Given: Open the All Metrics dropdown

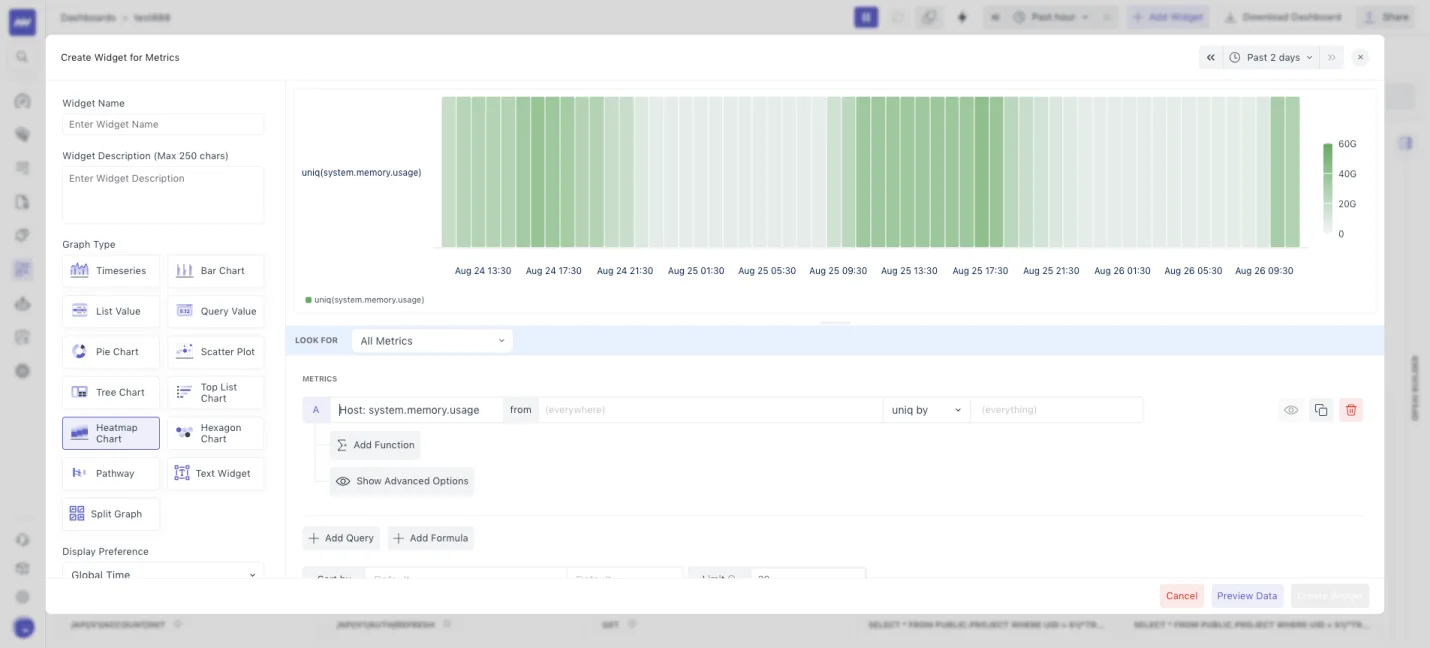Looking at the screenshot, I should (x=432, y=341).
